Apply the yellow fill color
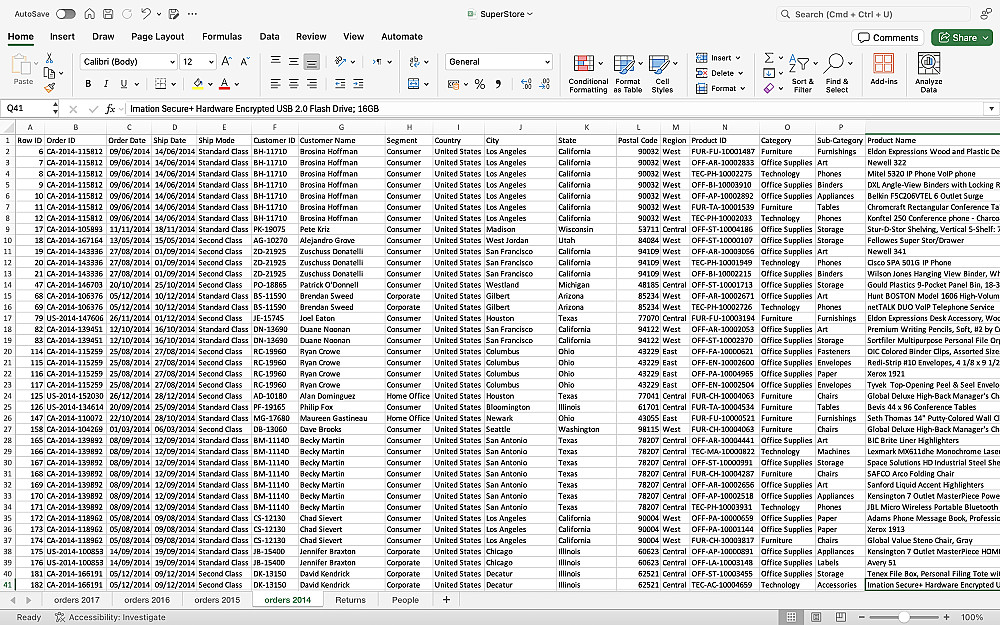The width and height of the screenshot is (1000, 625). 198,84
